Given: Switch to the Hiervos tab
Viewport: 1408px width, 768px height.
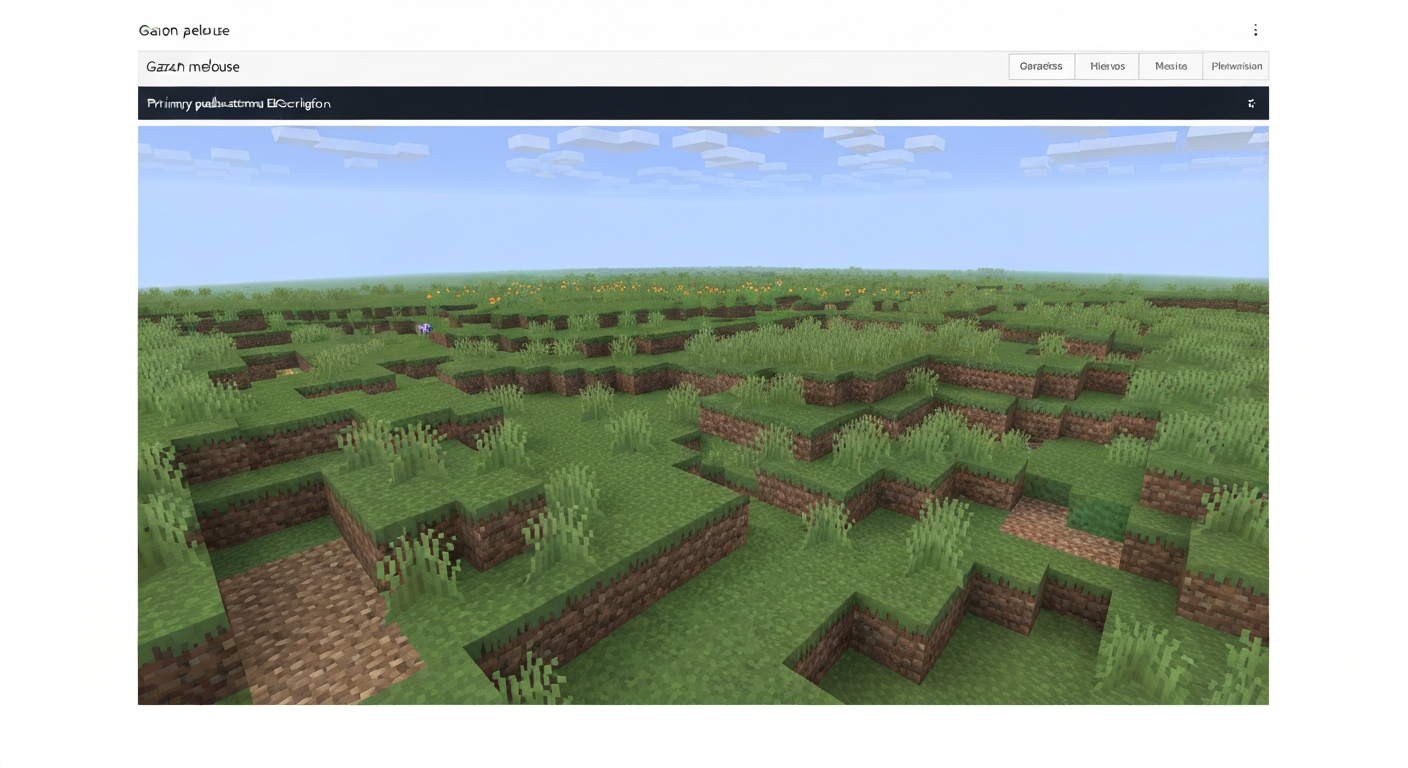Looking at the screenshot, I should [1107, 66].
